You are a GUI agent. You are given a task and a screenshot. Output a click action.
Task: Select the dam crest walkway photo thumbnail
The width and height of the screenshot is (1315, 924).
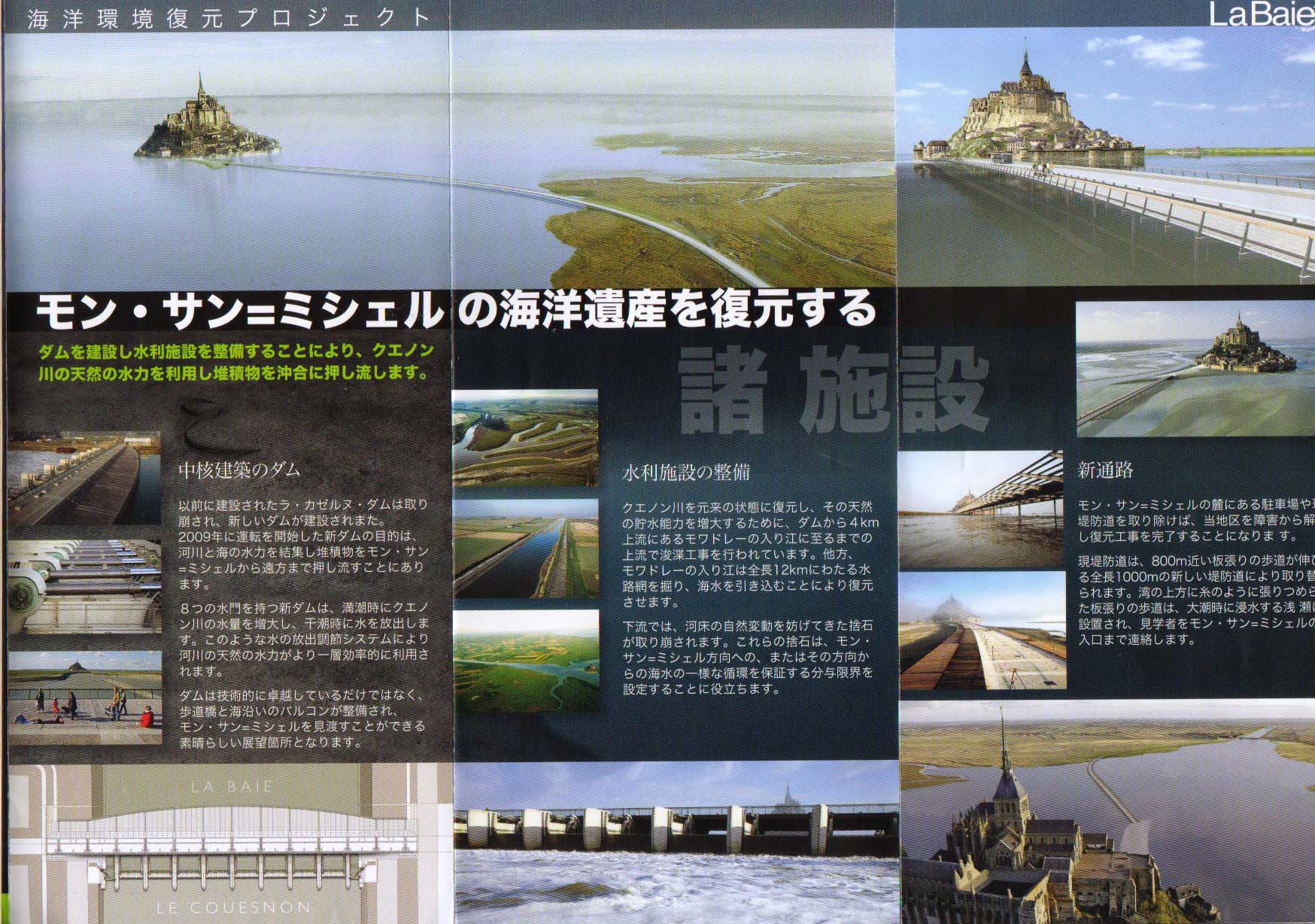[x=84, y=479]
